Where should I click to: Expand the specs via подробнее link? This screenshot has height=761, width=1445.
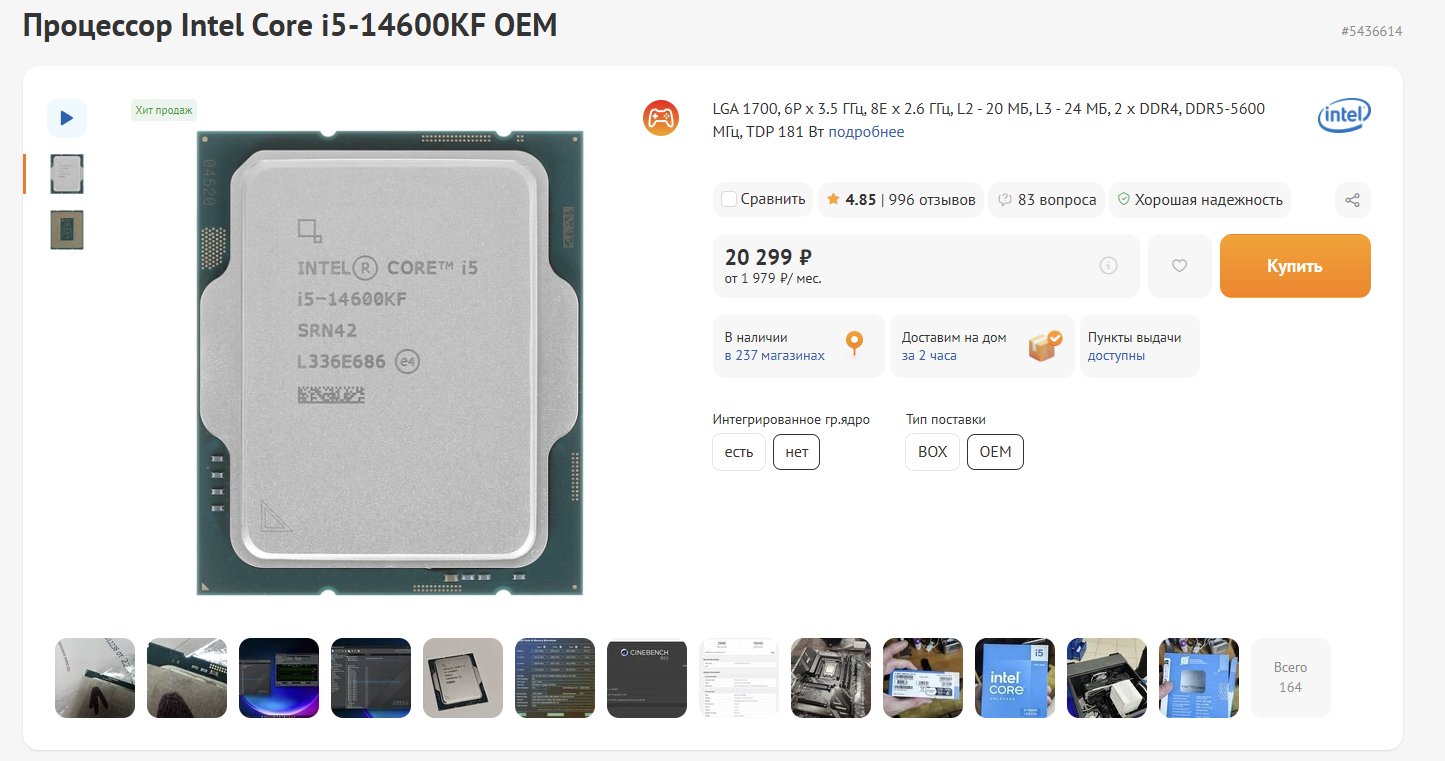[866, 132]
